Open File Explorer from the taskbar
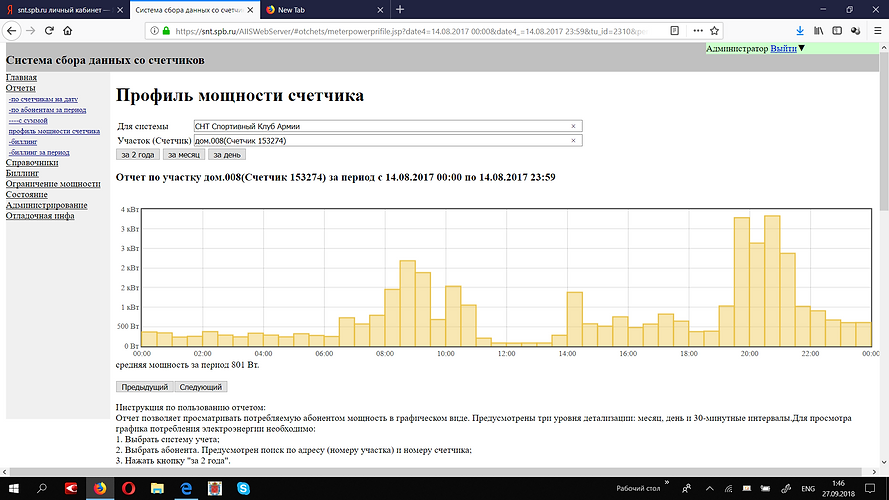This screenshot has width=889, height=500. [157, 488]
